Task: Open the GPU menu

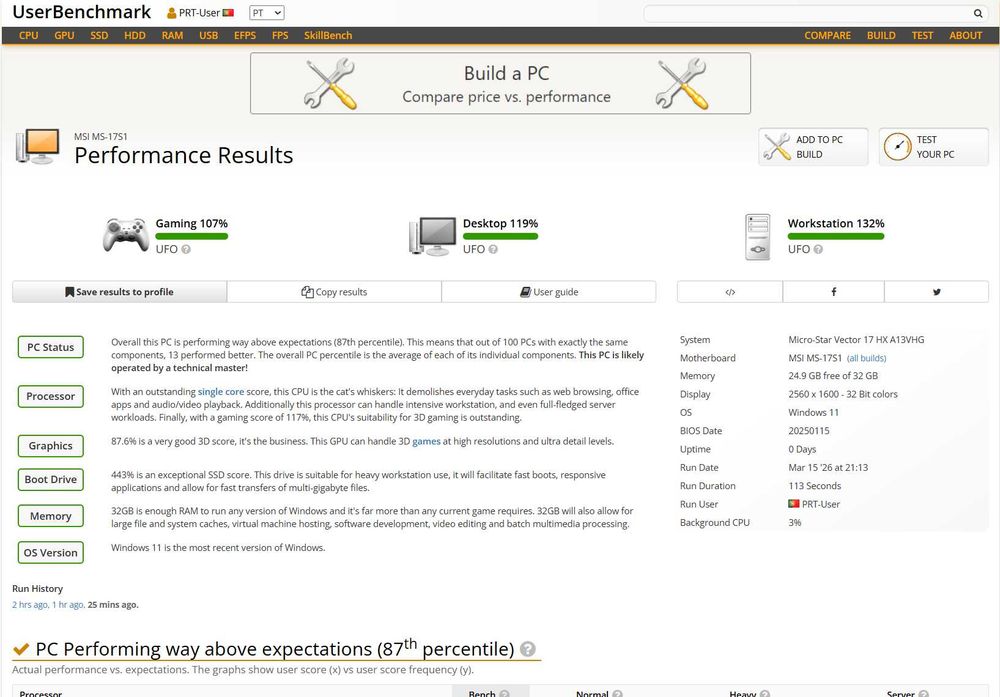Action: point(64,36)
